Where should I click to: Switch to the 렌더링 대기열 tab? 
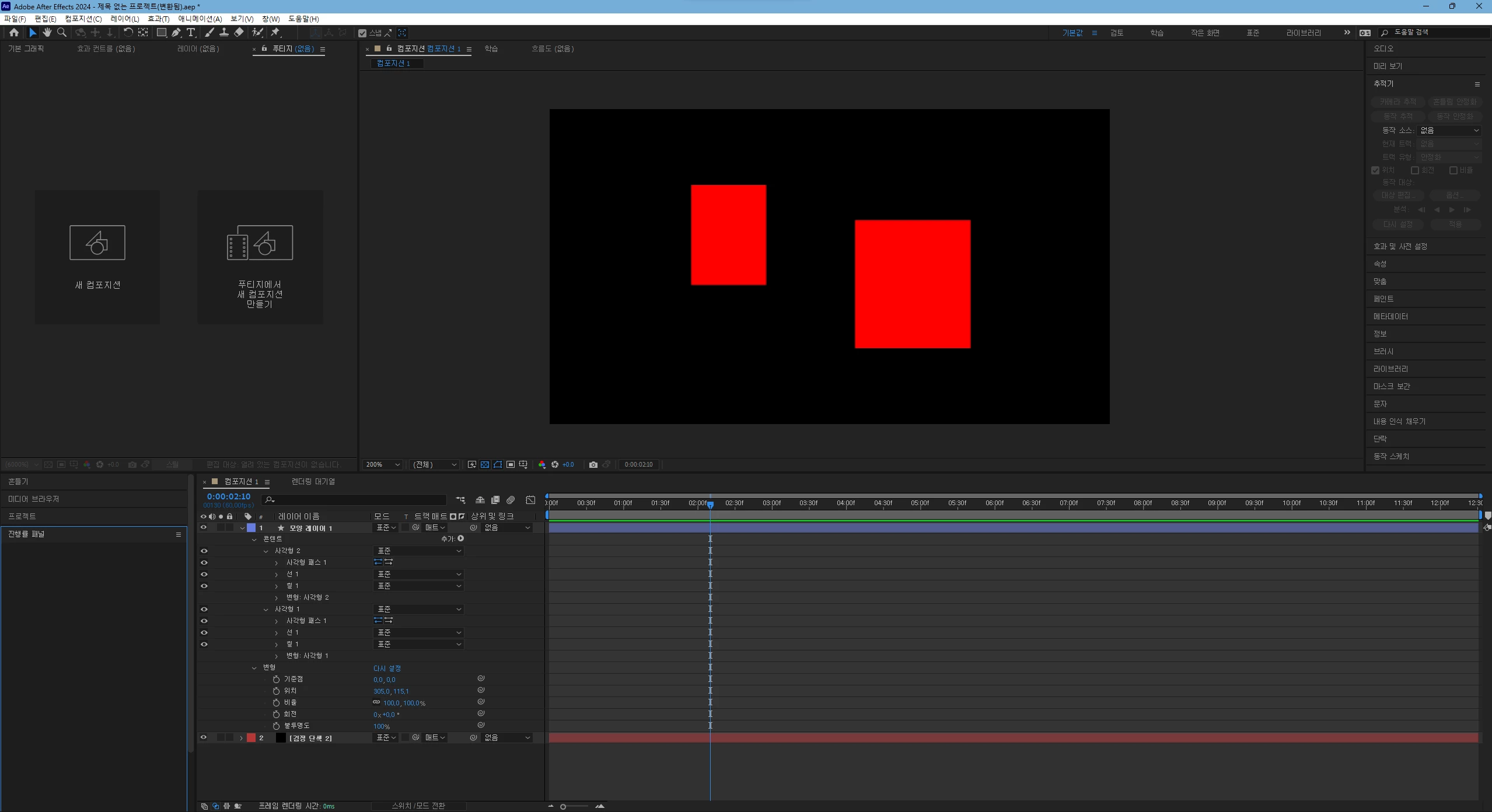pyautogui.click(x=313, y=481)
